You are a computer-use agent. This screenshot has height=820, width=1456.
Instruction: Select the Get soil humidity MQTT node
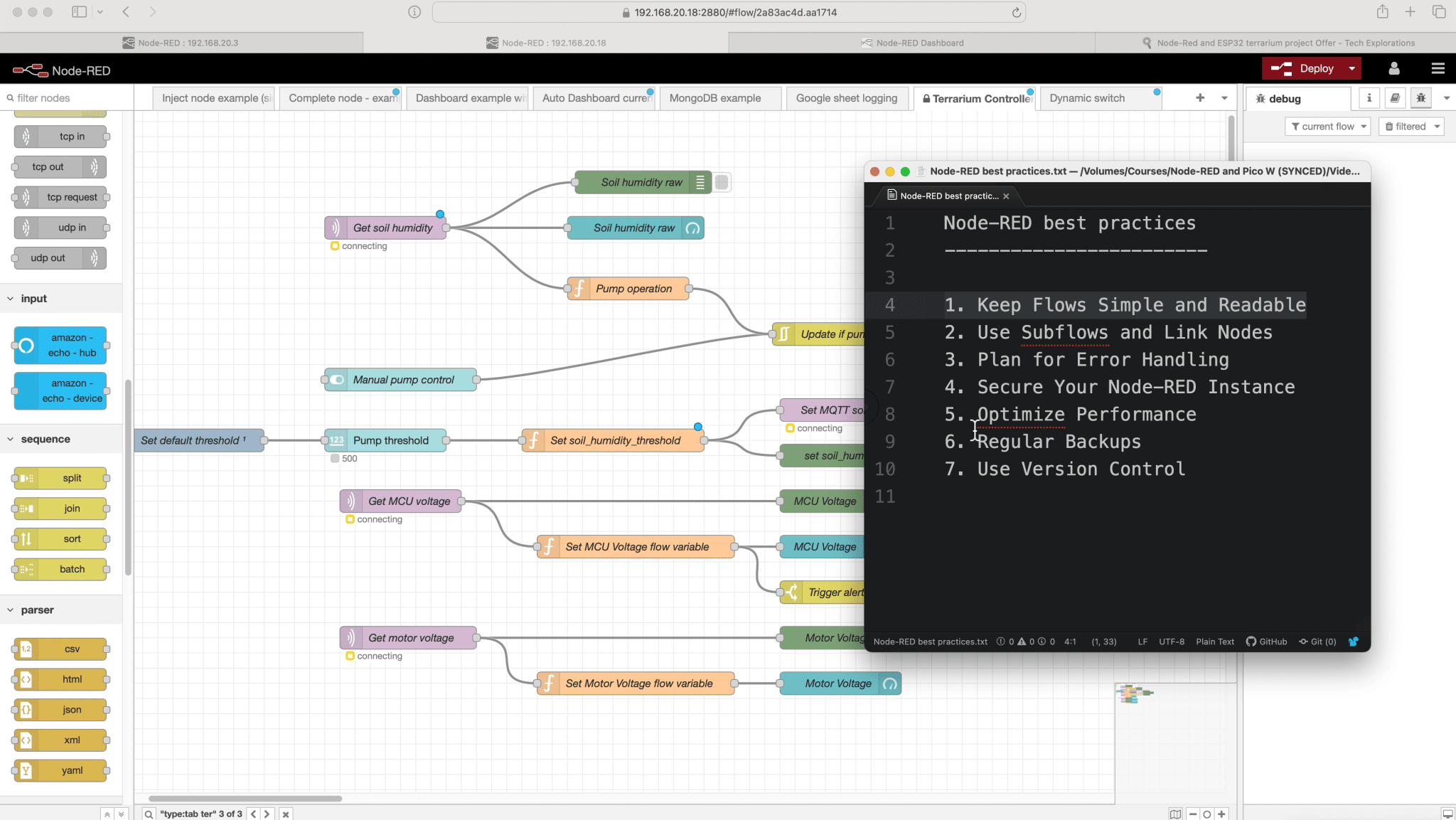[x=385, y=228]
